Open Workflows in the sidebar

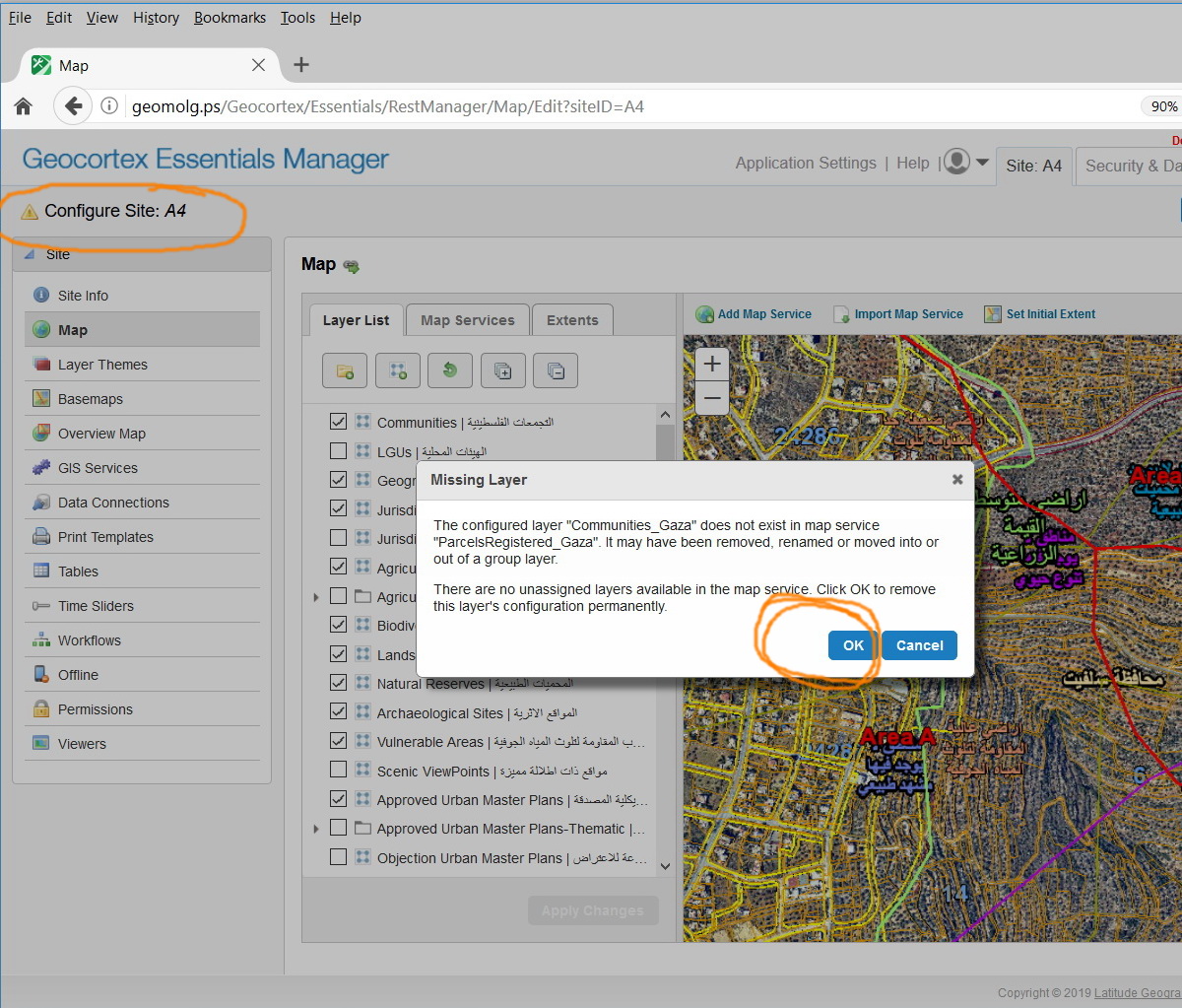tap(142, 640)
